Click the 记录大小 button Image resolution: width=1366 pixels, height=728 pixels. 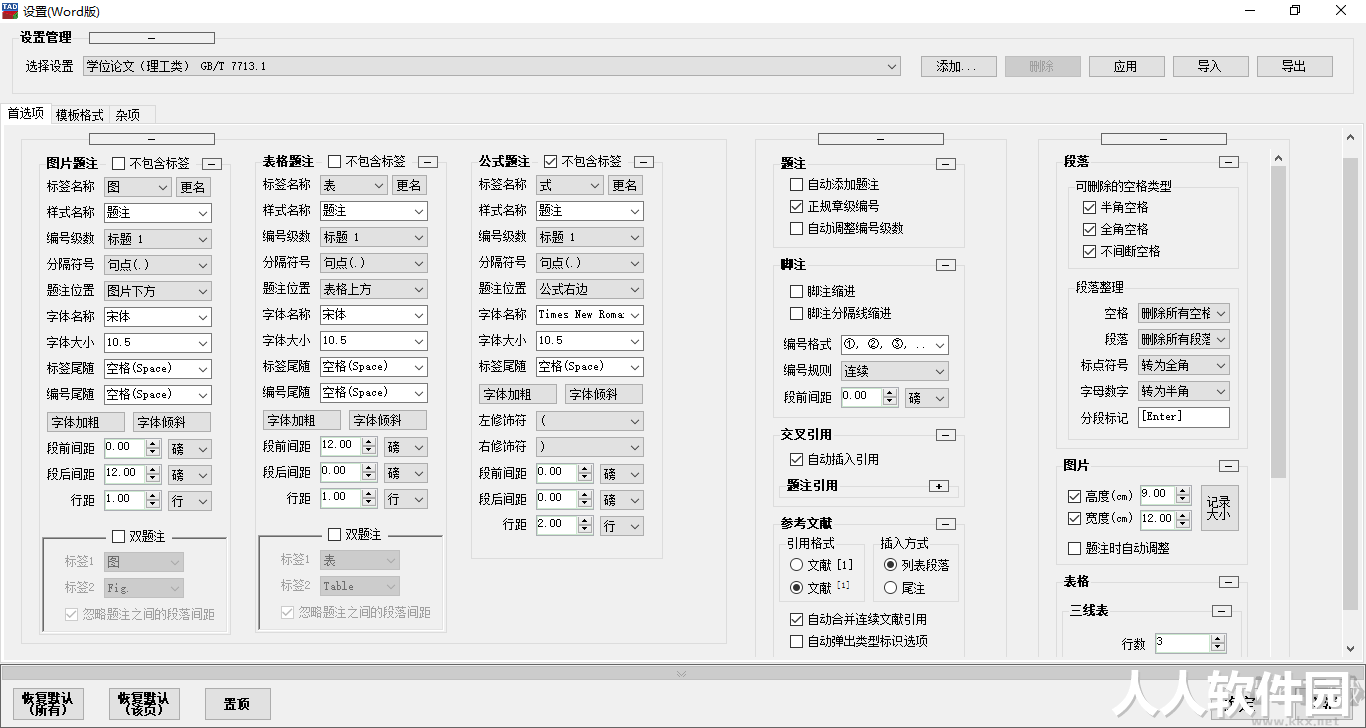tap(1219, 508)
